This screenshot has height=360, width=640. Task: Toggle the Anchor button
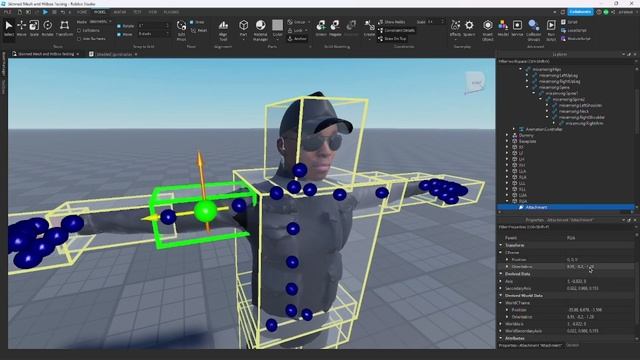click(297, 39)
